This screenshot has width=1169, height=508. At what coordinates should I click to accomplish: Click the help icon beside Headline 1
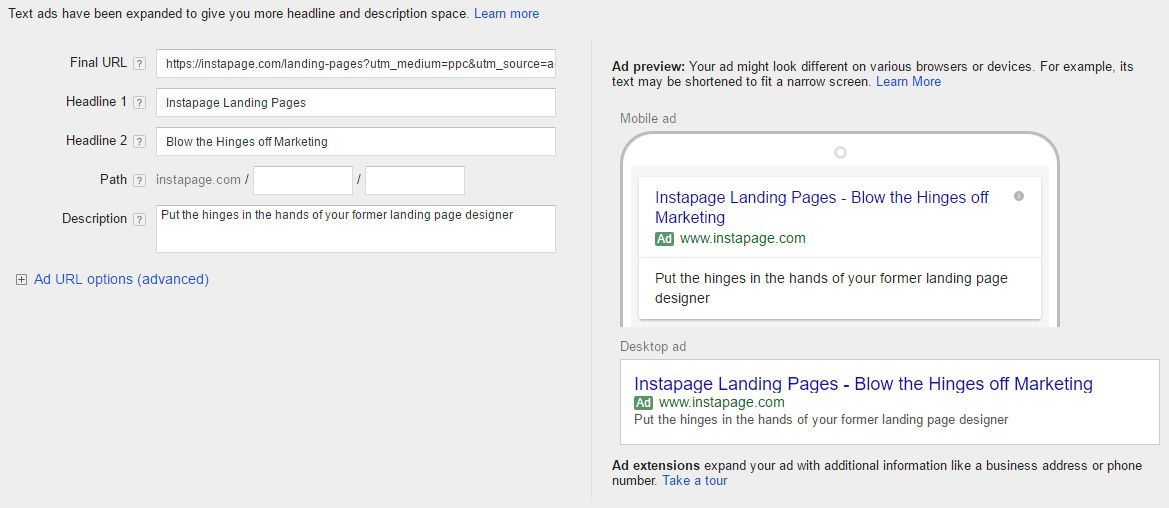tap(139, 102)
